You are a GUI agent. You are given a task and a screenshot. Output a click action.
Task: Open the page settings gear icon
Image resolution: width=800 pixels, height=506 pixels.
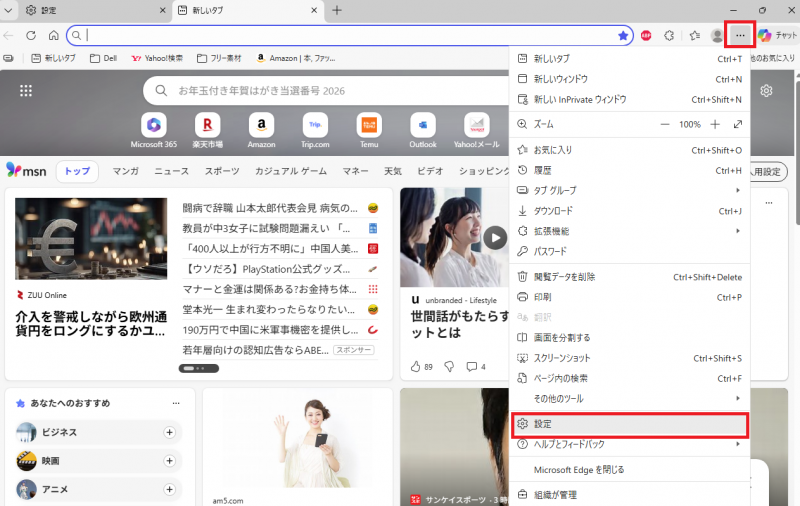[x=766, y=91]
